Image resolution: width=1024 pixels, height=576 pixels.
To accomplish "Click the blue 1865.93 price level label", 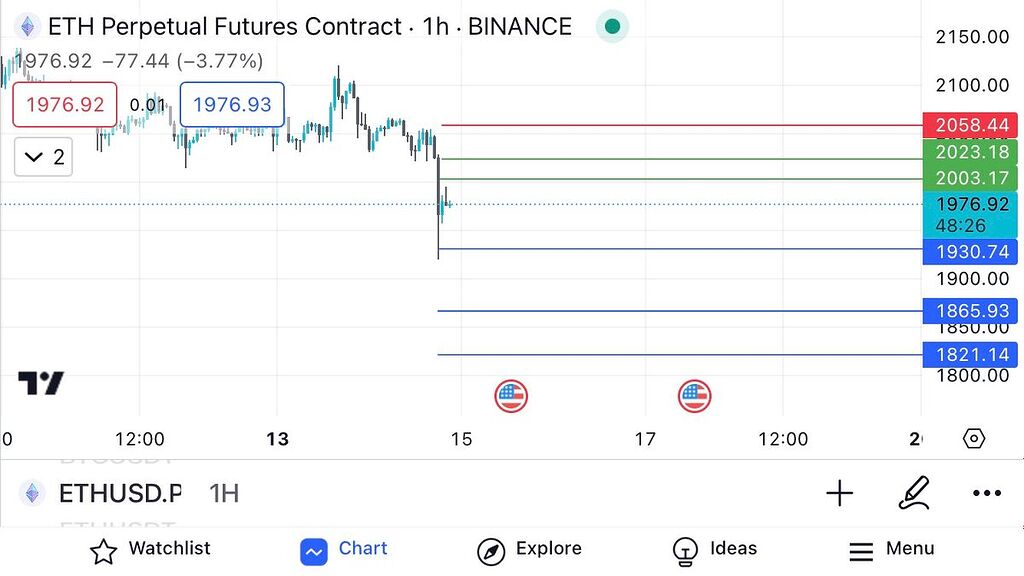I will [x=970, y=311].
